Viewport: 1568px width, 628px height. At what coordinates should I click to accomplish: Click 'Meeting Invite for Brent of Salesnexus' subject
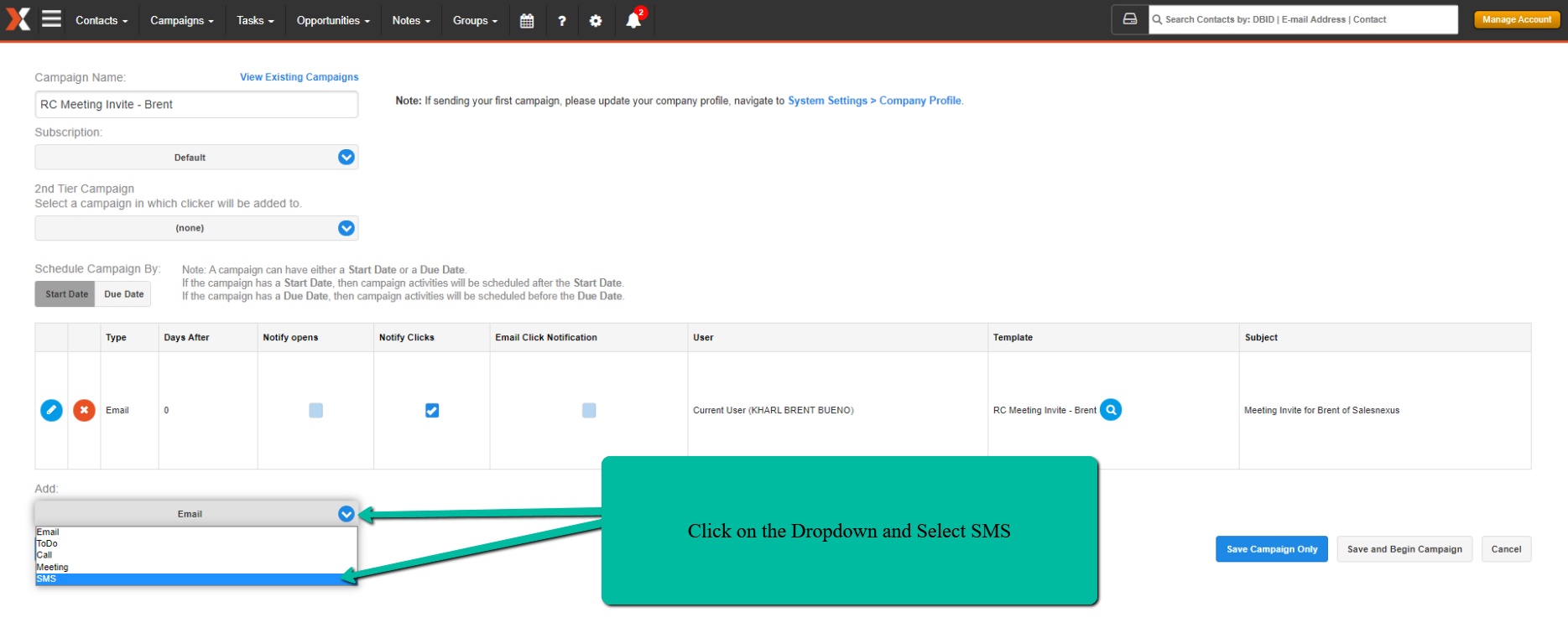[1321, 410]
